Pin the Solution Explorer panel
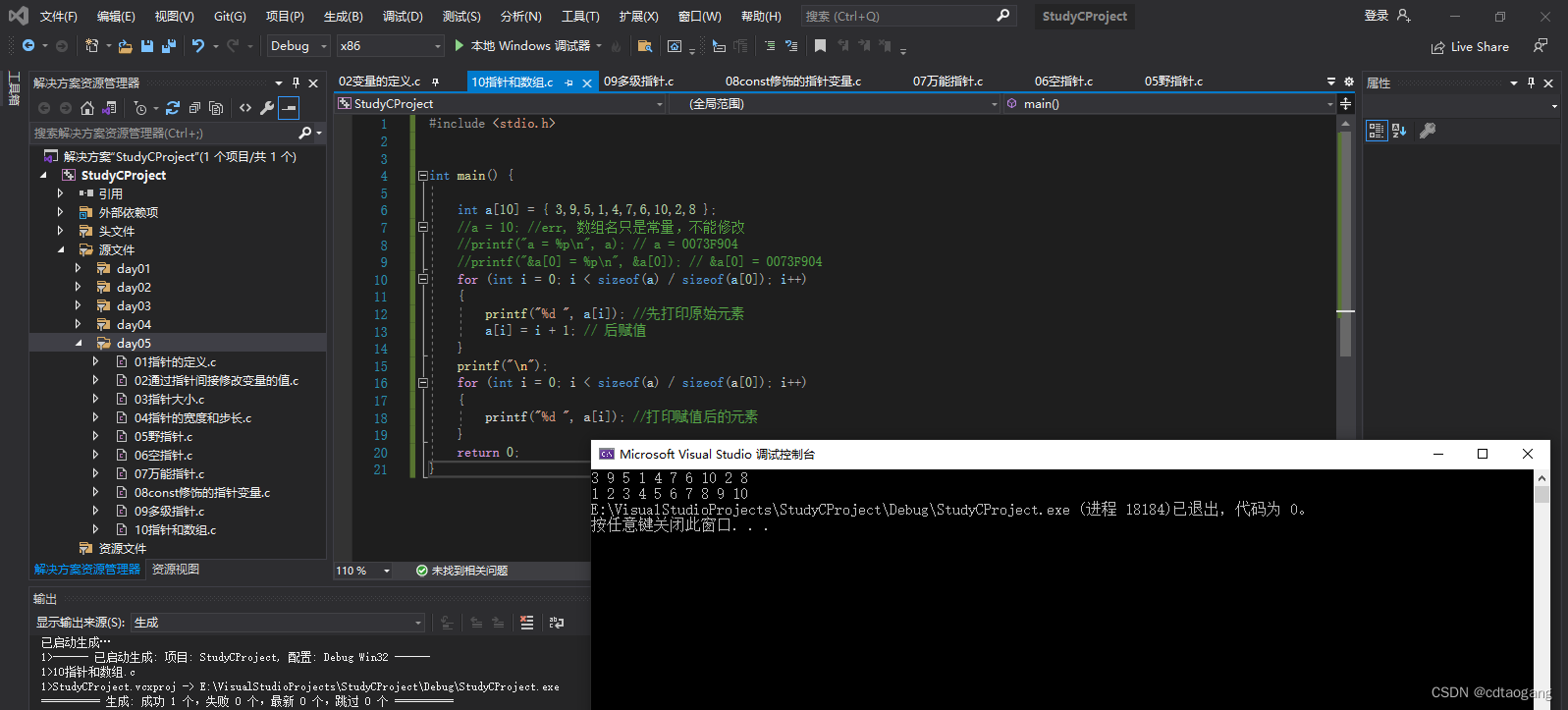1568x710 pixels. point(296,83)
